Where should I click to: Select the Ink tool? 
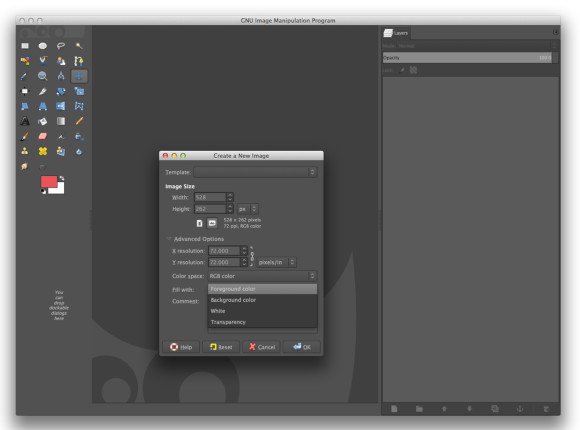coord(79,137)
